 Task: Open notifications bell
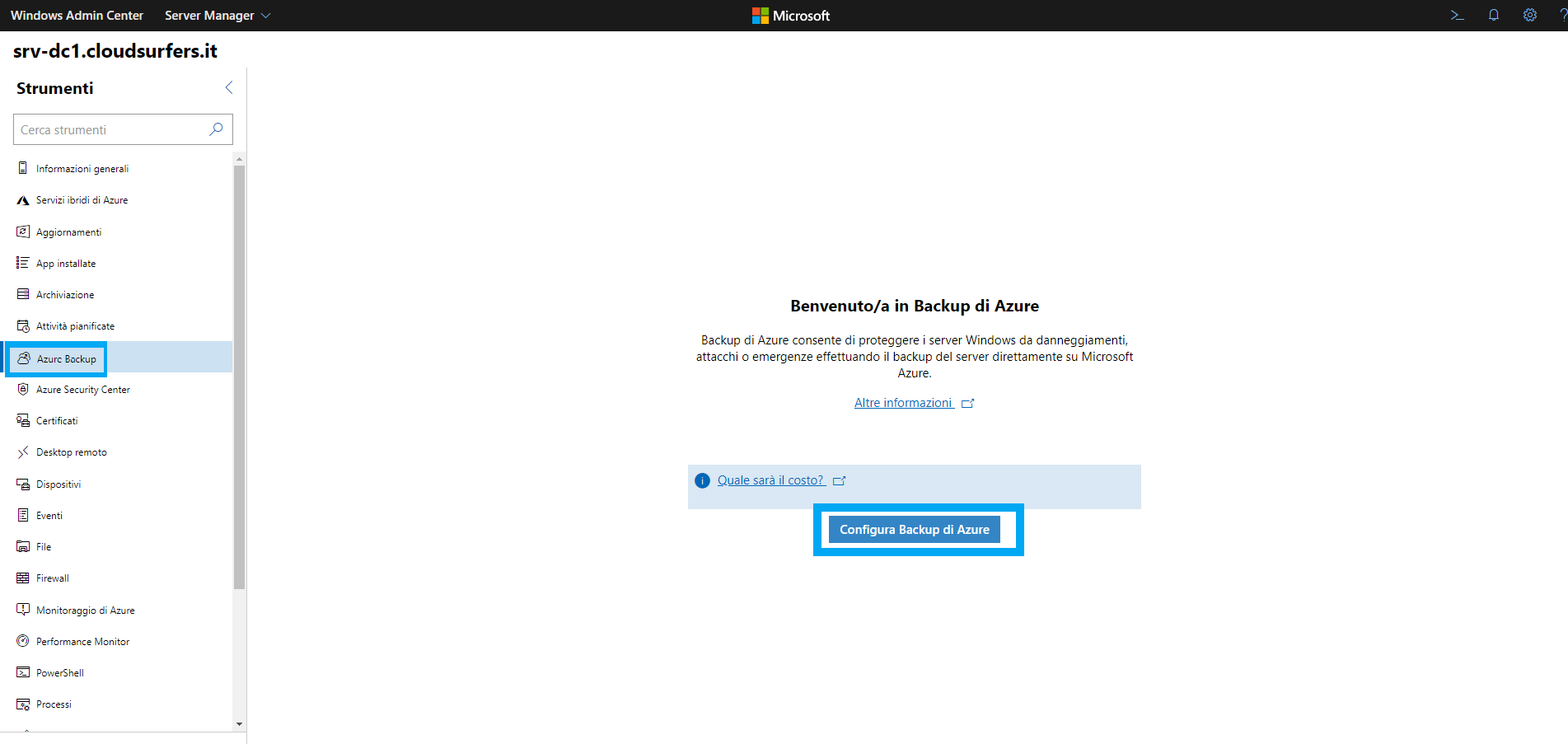coord(1493,15)
